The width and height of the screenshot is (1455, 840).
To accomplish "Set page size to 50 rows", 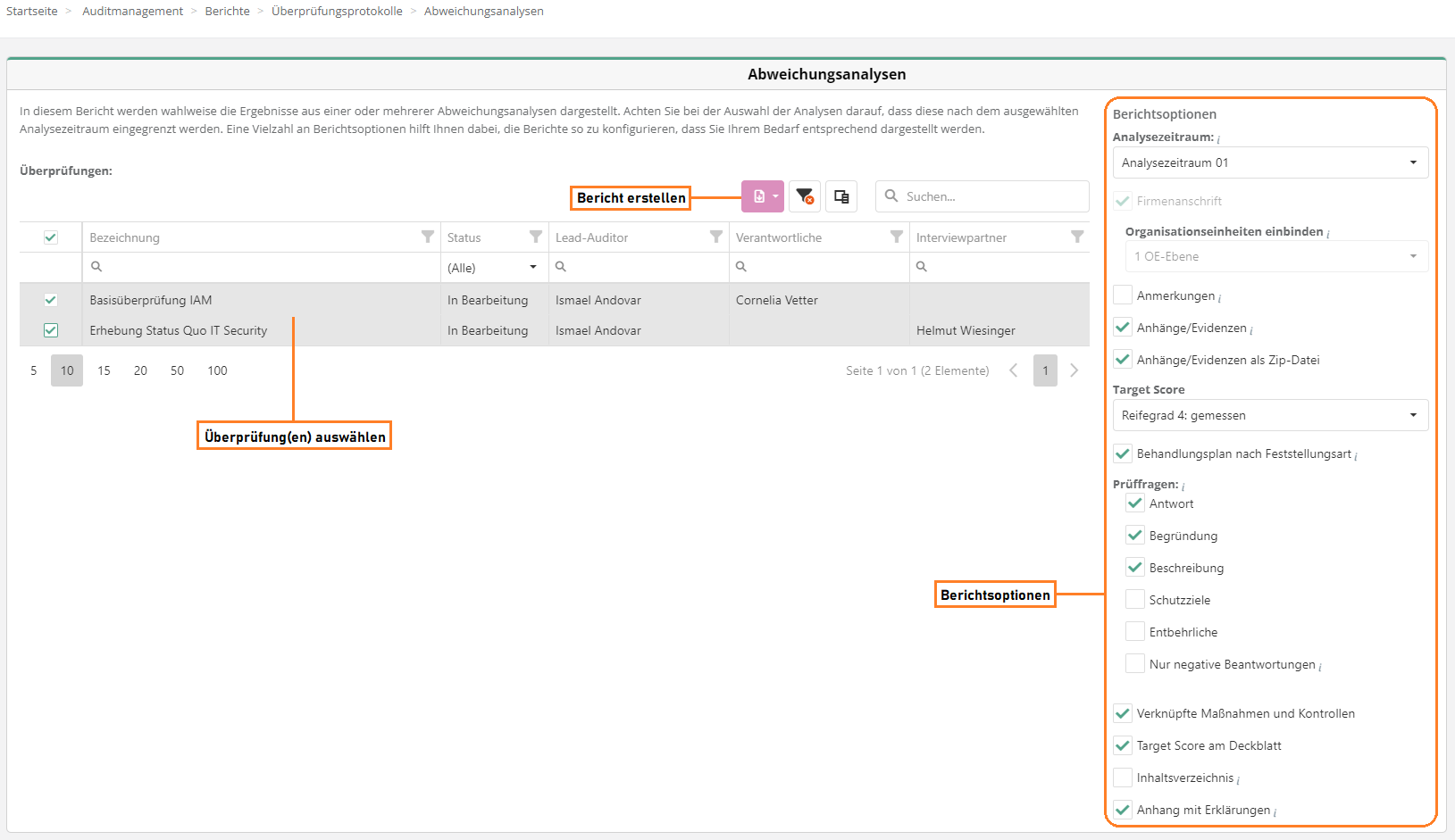I will (177, 370).
